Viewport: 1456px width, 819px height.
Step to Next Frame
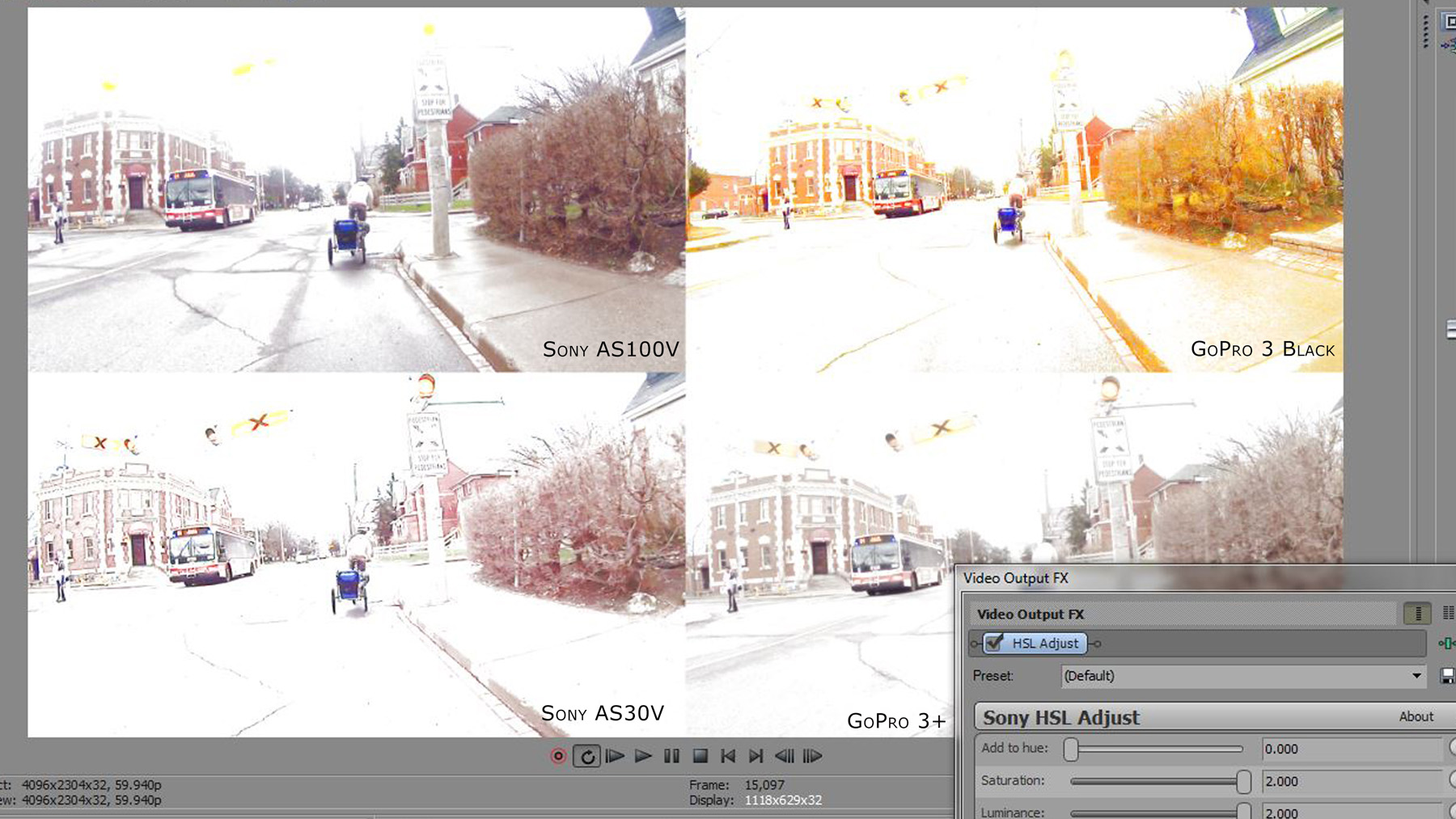[812, 756]
